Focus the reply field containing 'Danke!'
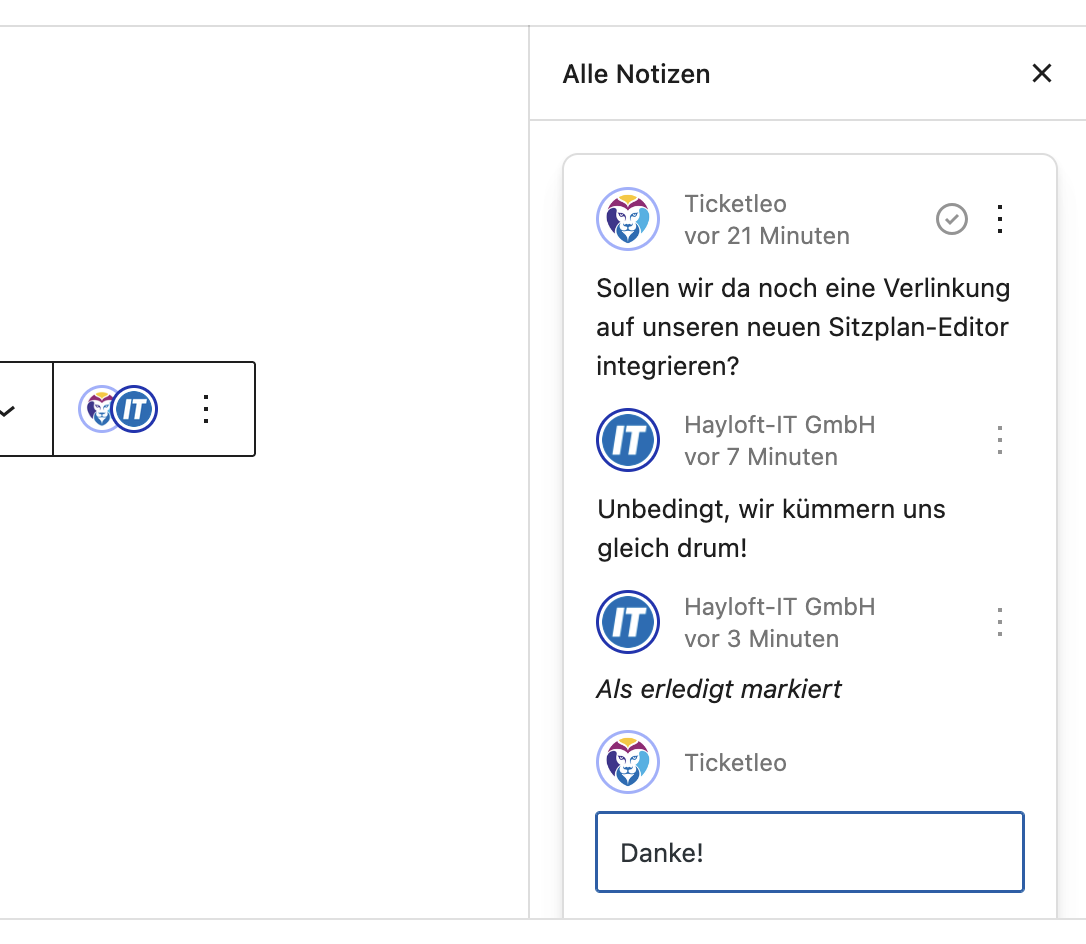This screenshot has height=944, width=1086. (809, 852)
